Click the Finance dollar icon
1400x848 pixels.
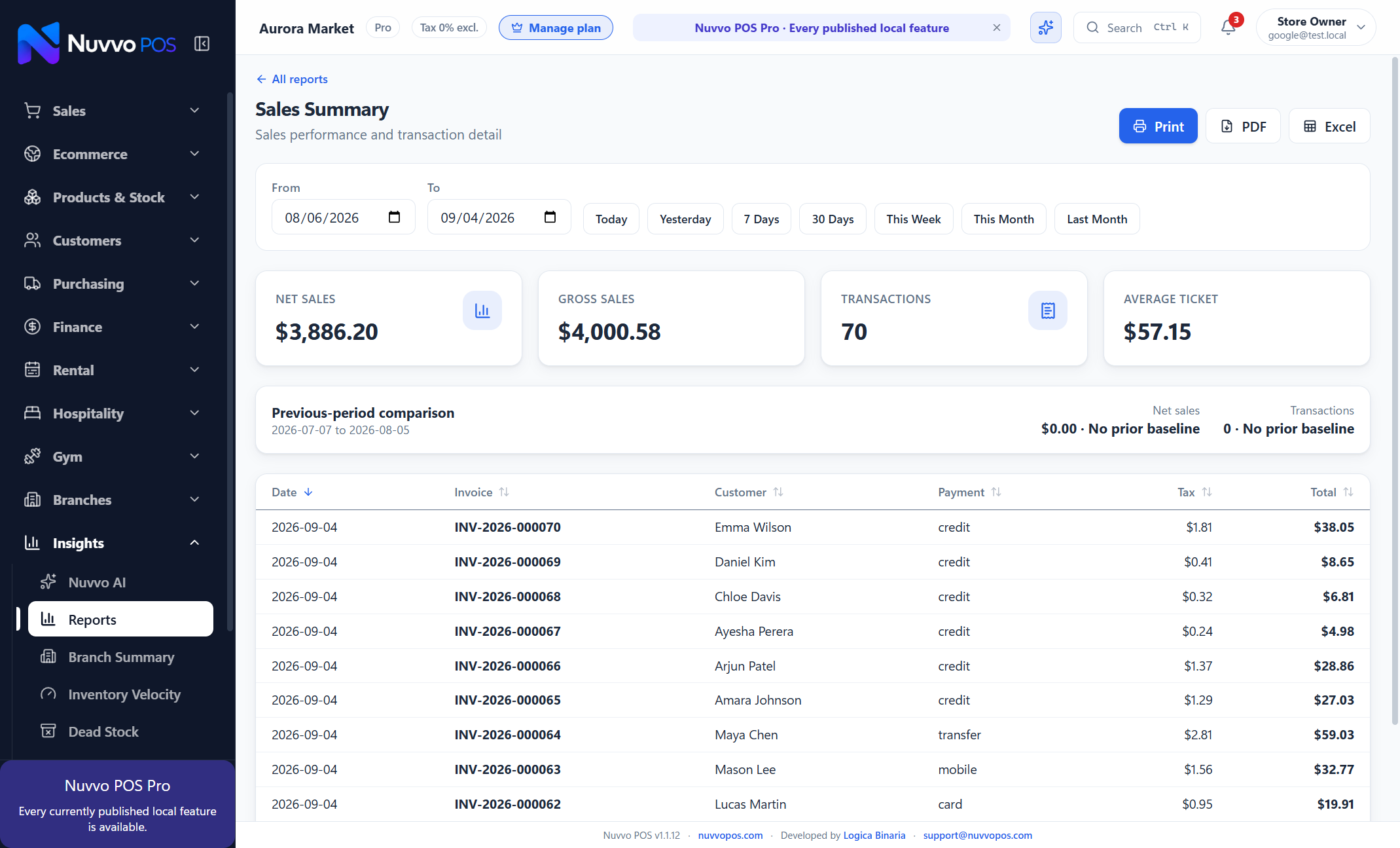(32, 327)
